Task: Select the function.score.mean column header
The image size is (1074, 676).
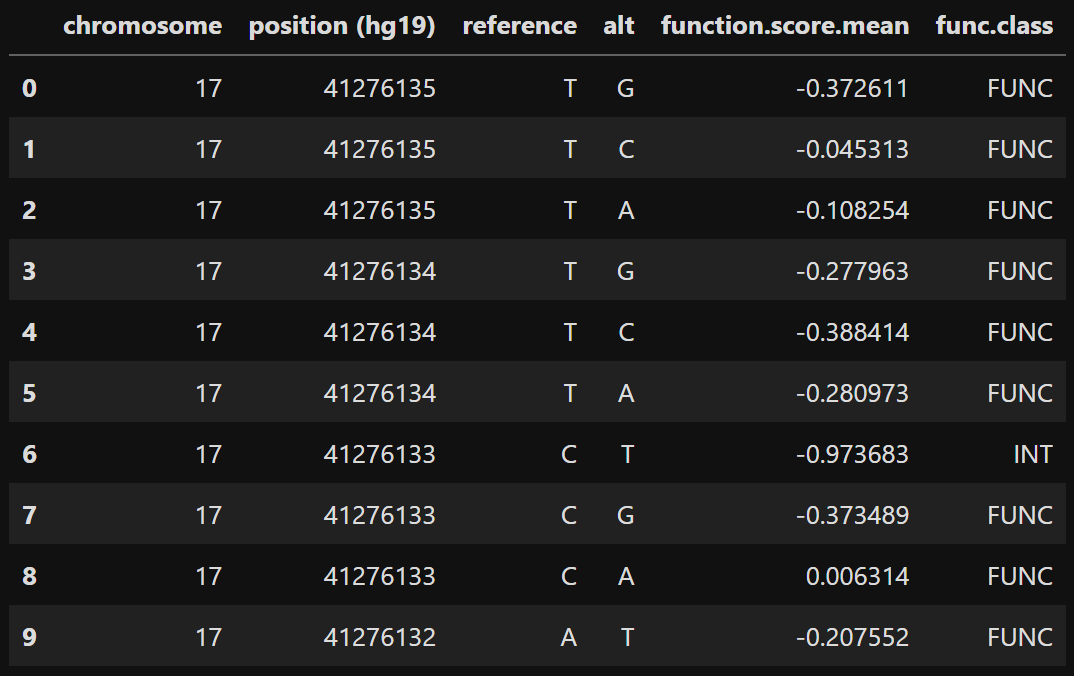Action: click(785, 26)
